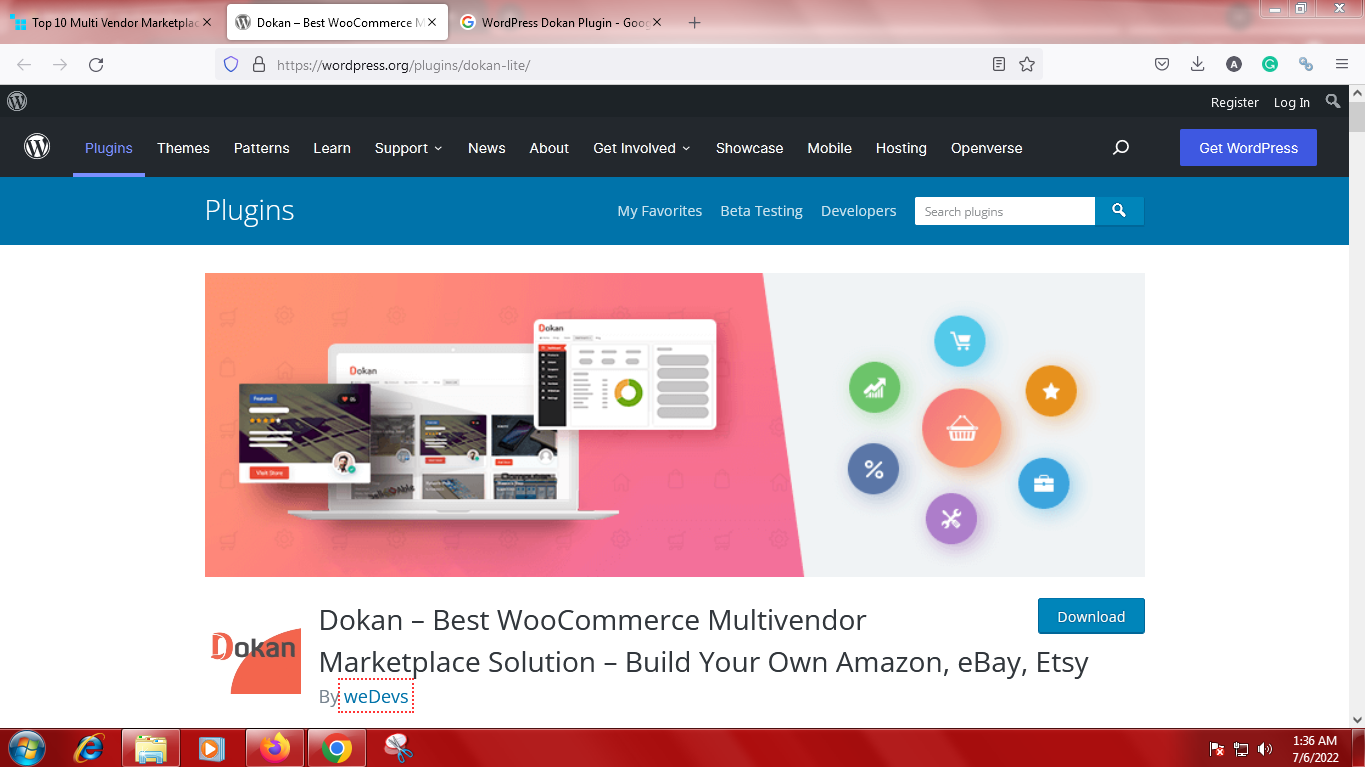This screenshot has height=767, width=1365.
Task: Close the Dokan Best WooCommerce tab
Action: (x=431, y=22)
